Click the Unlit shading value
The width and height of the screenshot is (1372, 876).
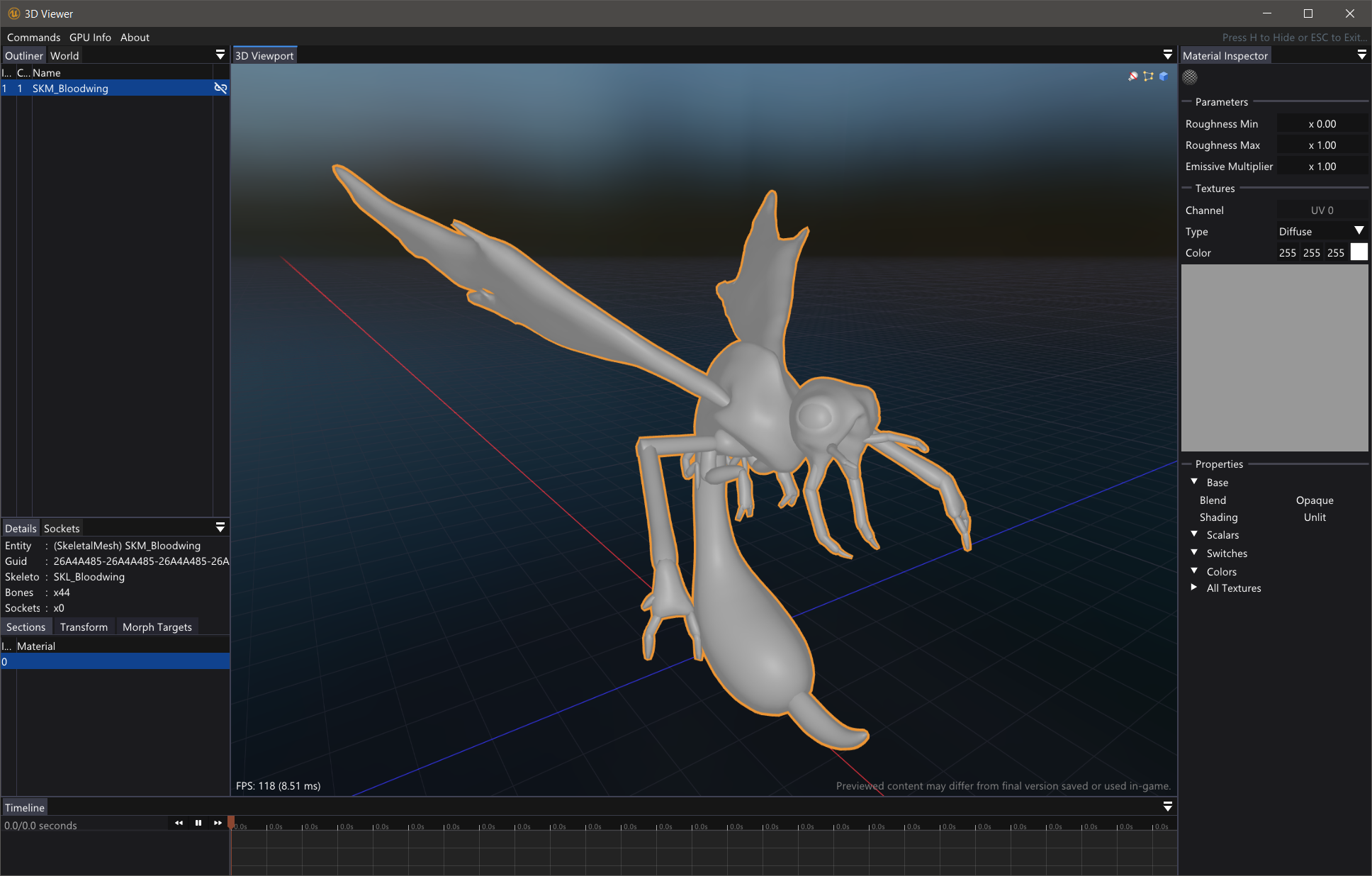1315,517
